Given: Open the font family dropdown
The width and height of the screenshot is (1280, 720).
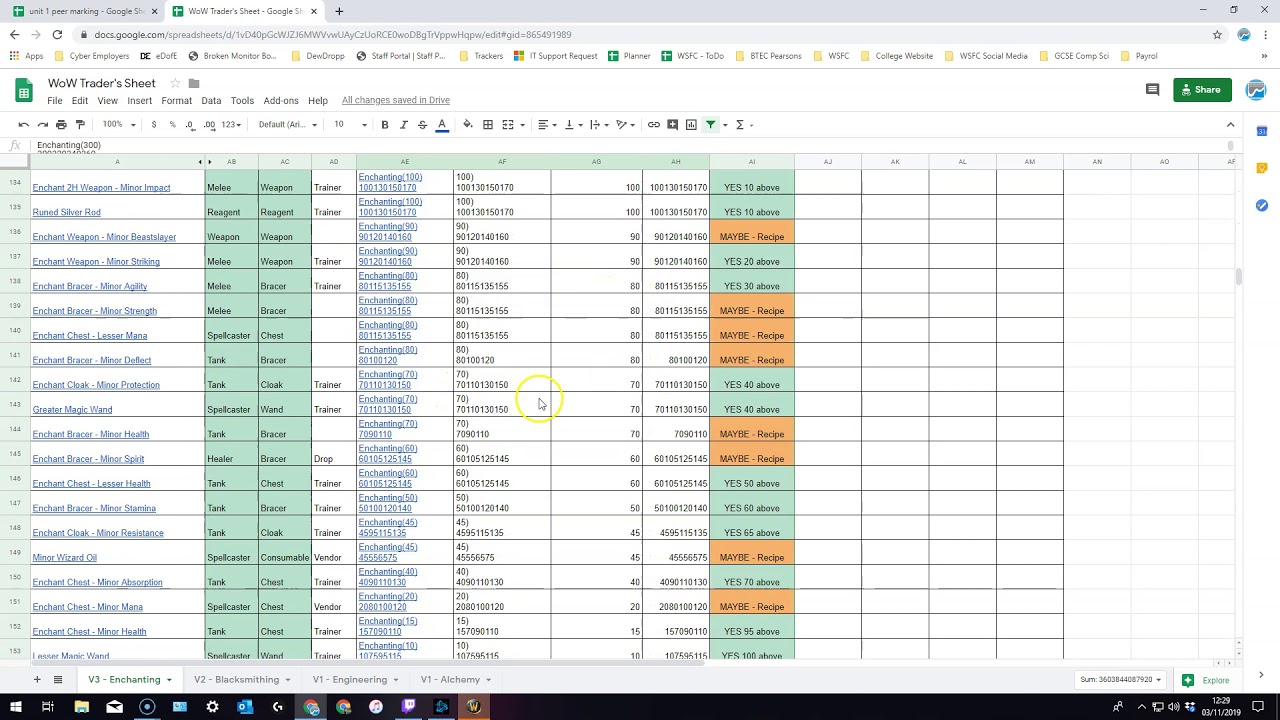Looking at the screenshot, I should pyautogui.click(x=288, y=125).
